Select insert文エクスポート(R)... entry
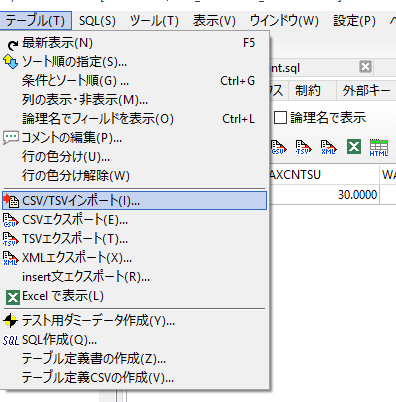396x402 pixels. 134,277
